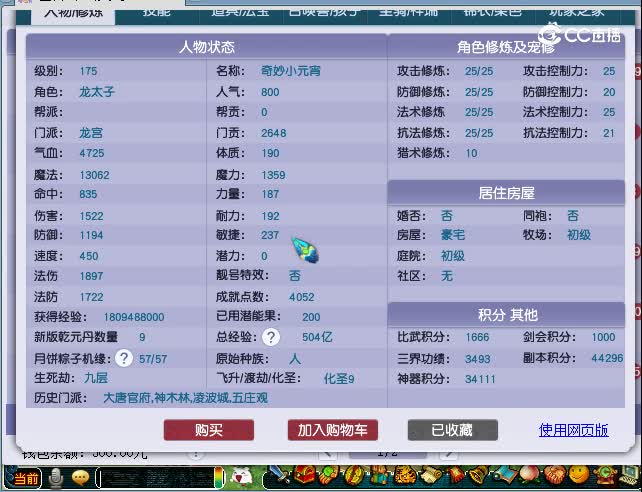Click the 获得经验 value 1809488000
642x492 pixels.
pyautogui.click(x=134, y=317)
